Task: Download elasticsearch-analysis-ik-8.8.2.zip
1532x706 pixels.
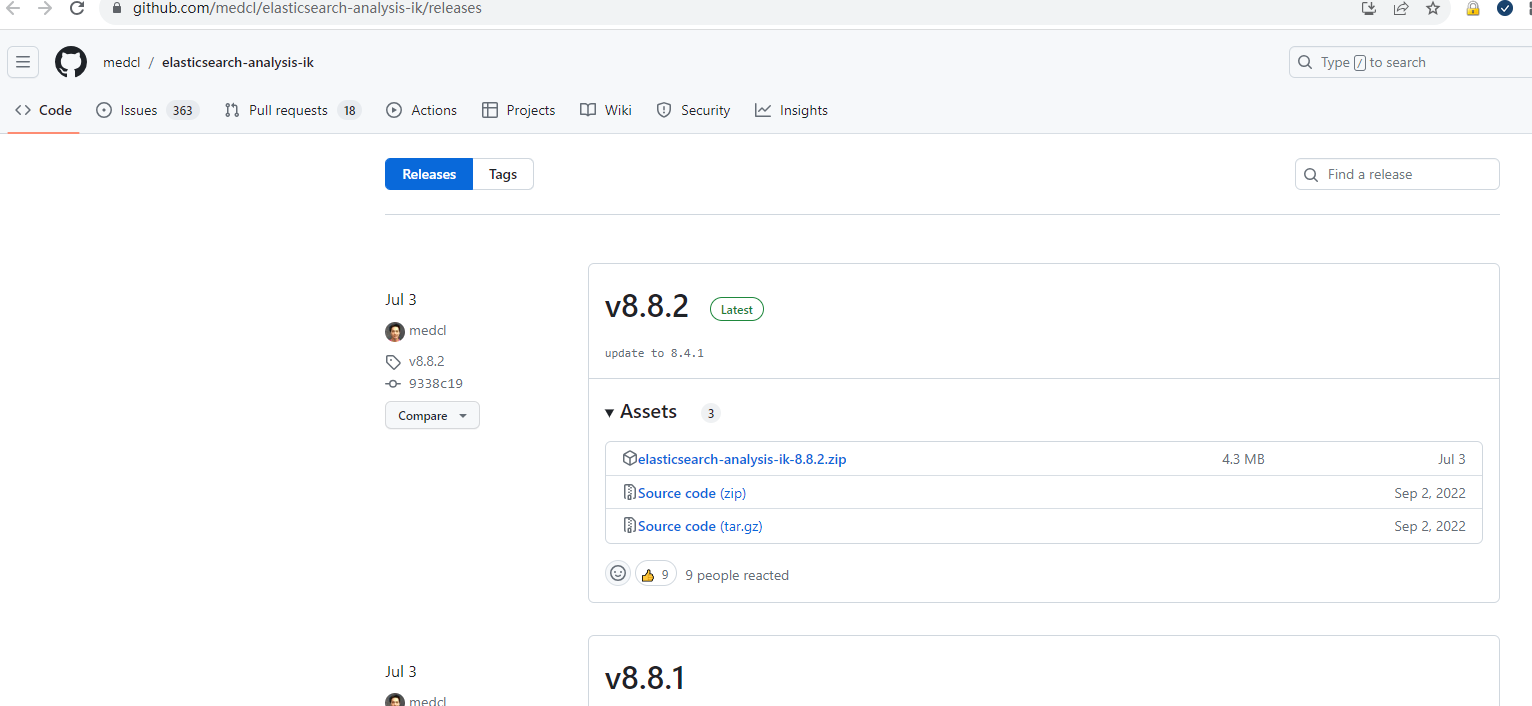Action: (x=742, y=459)
